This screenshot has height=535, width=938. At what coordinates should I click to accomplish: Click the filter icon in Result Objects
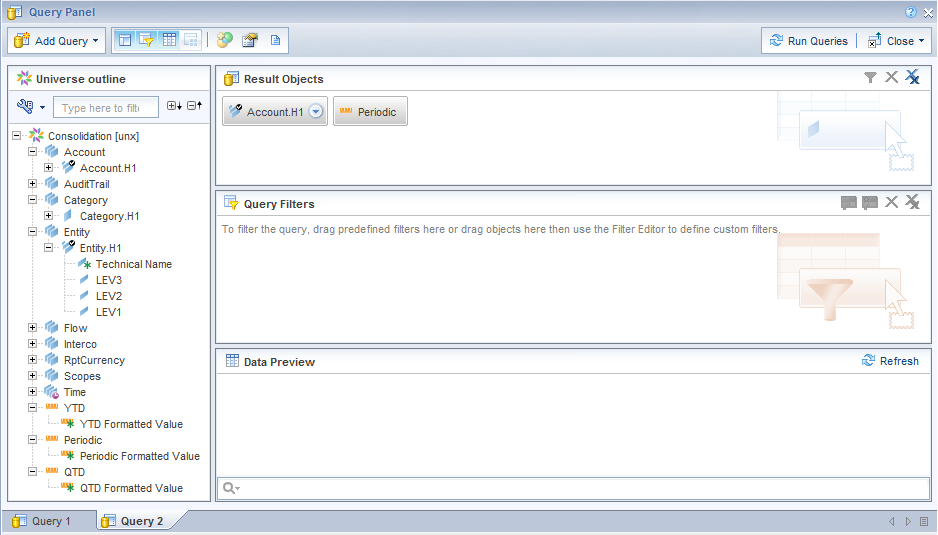870,77
